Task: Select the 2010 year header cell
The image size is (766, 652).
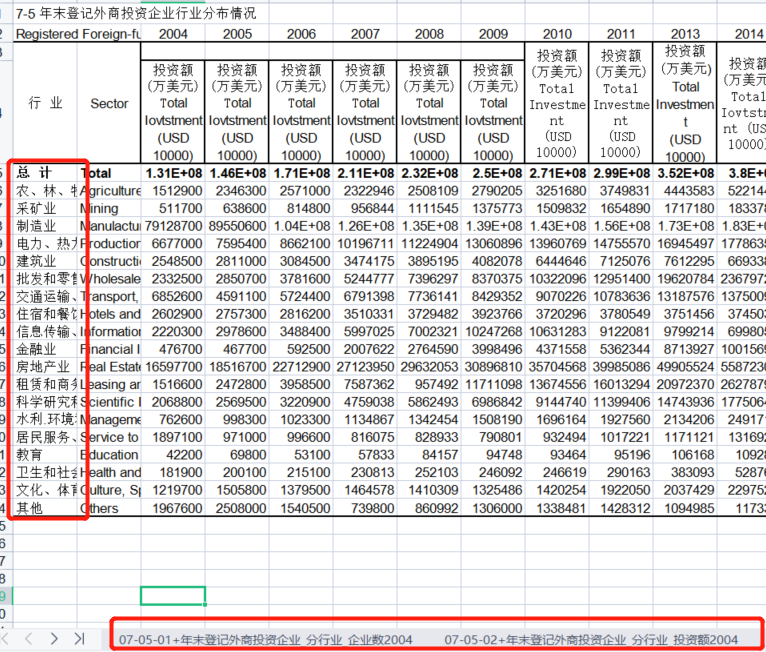Action: (x=557, y=34)
